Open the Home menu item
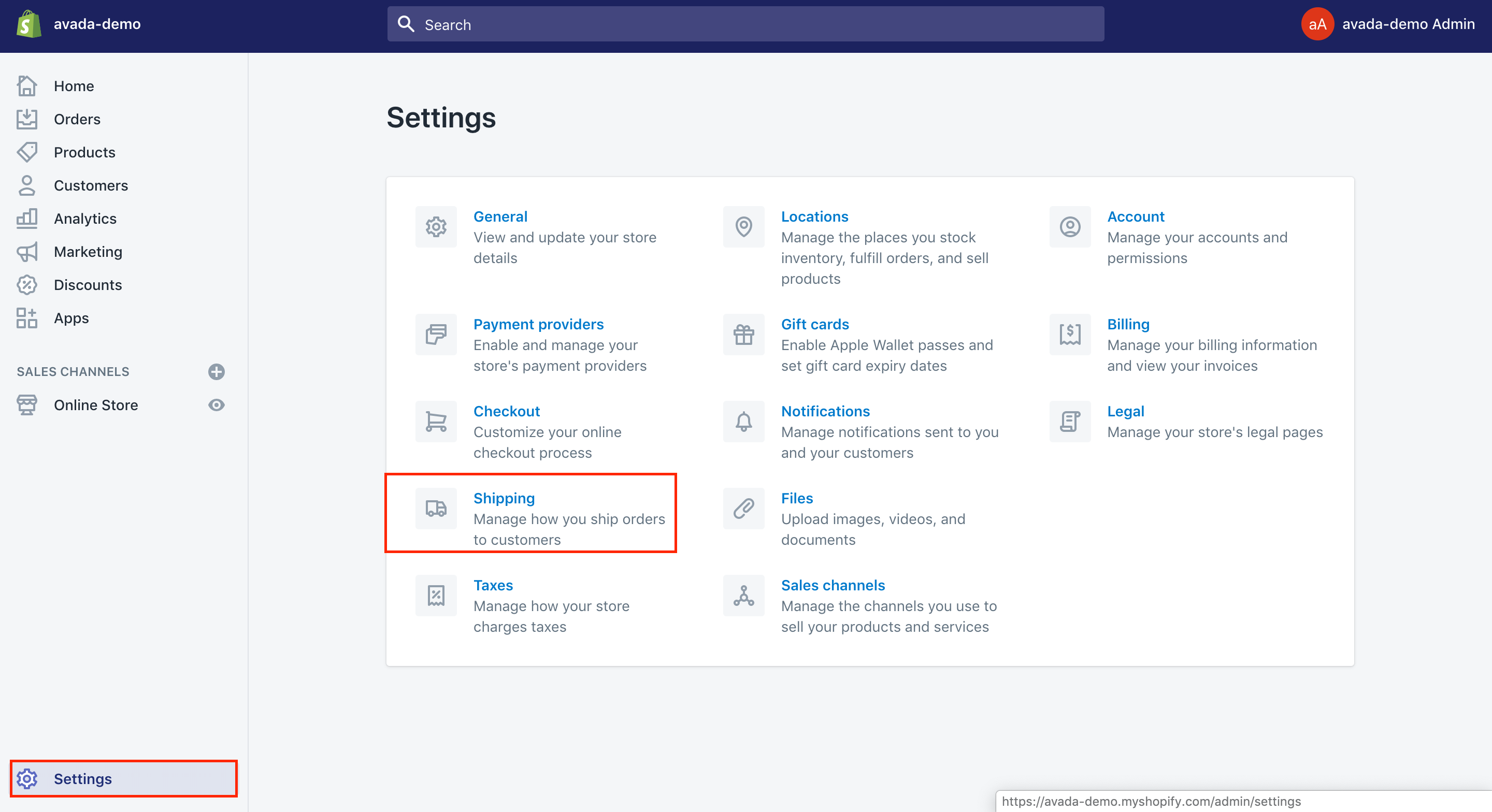Image resolution: width=1492 pixels, height=812 pixels. (x=74, y=85)
